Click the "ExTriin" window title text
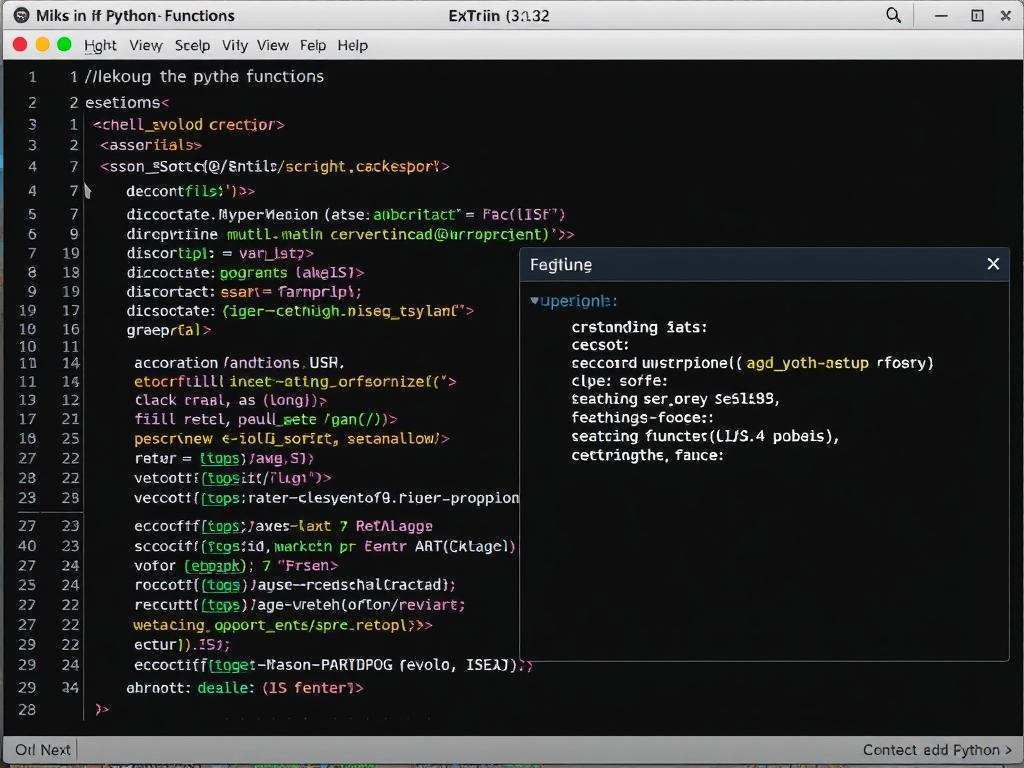This screenshot has height=768, width=1024. [469, 16]
